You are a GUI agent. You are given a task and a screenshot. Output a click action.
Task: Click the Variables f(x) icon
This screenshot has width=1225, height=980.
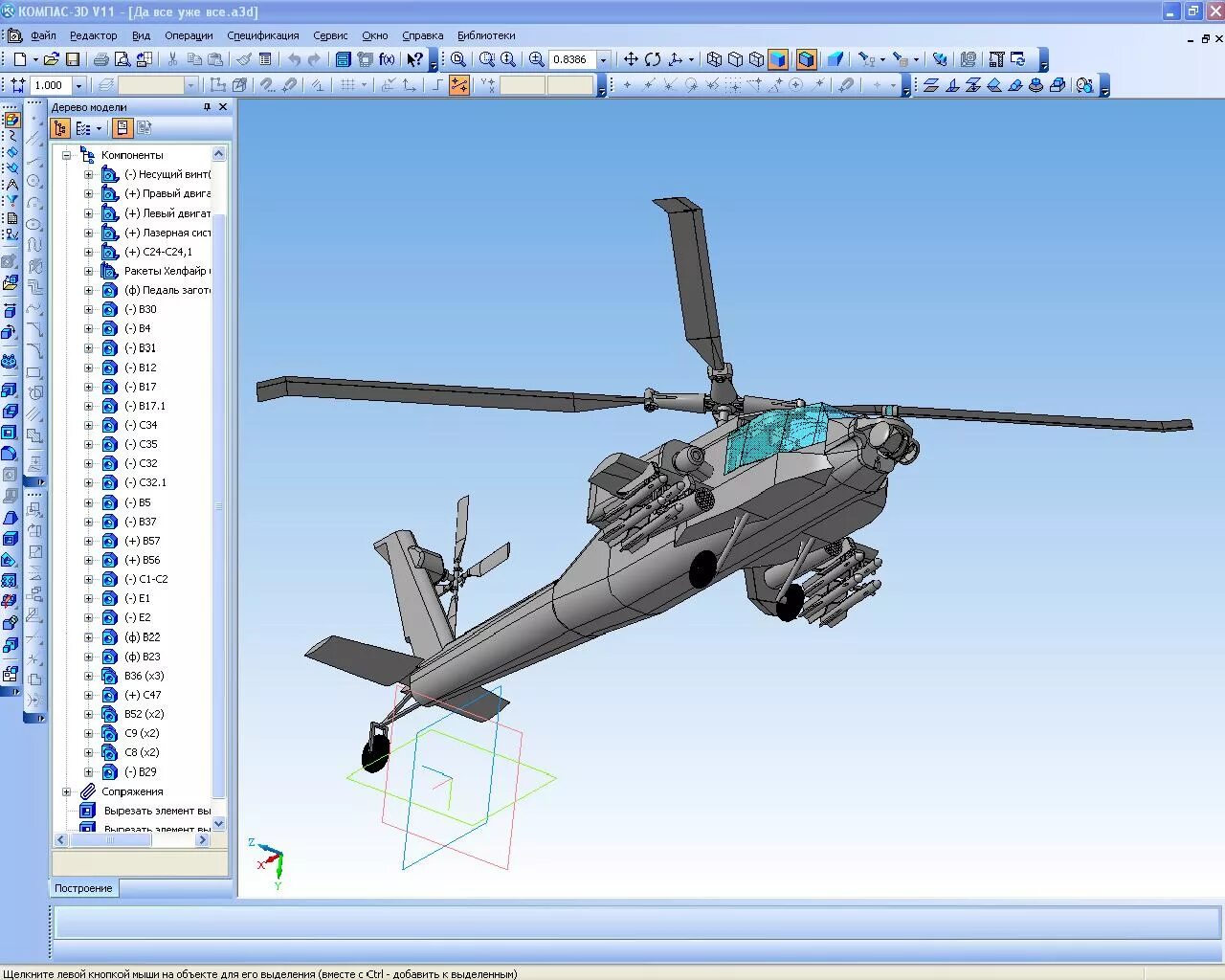click(387, 59)
